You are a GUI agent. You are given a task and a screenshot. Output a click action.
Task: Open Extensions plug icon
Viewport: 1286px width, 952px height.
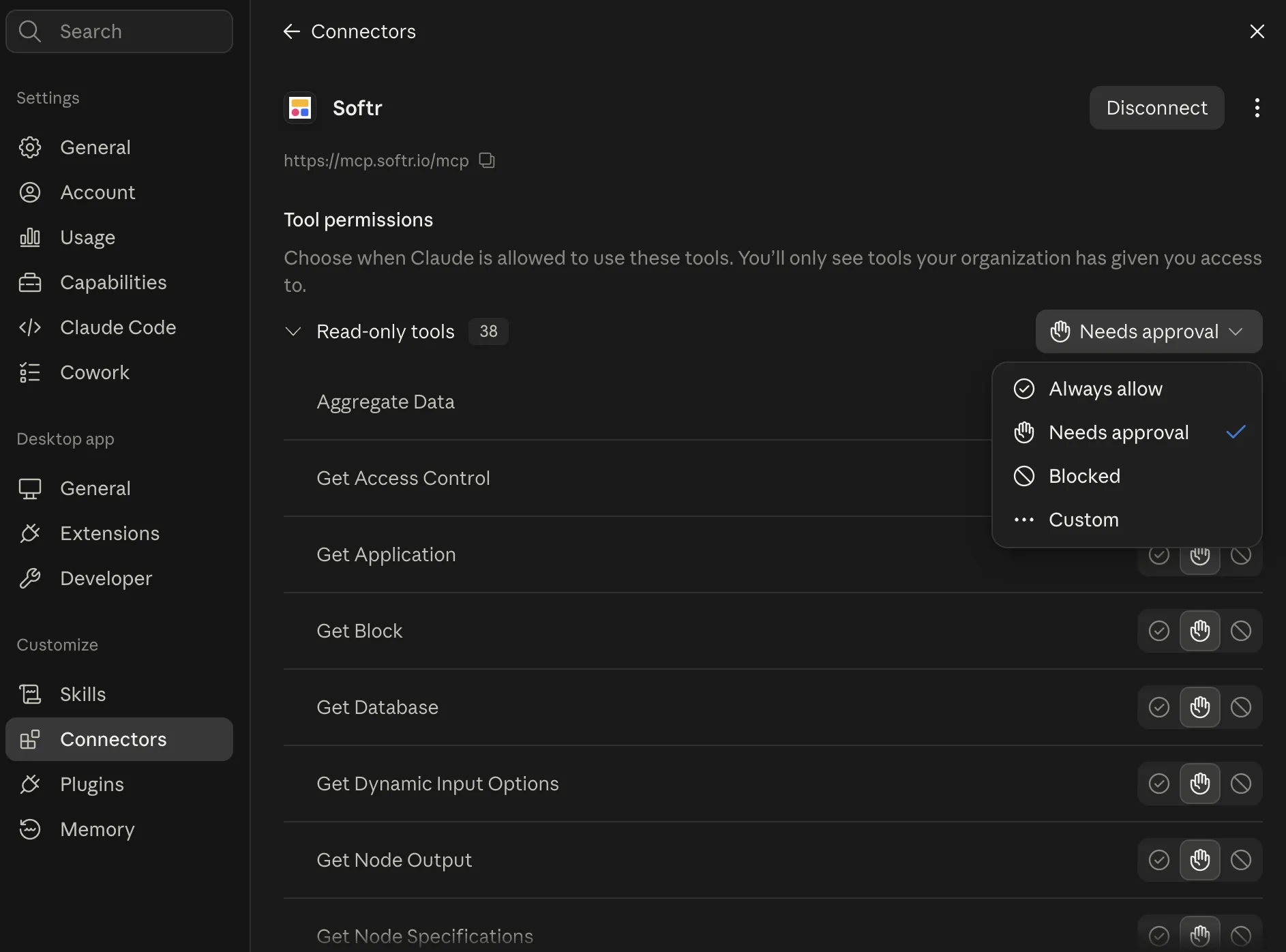pyautogui.click(x=30, y=533)
